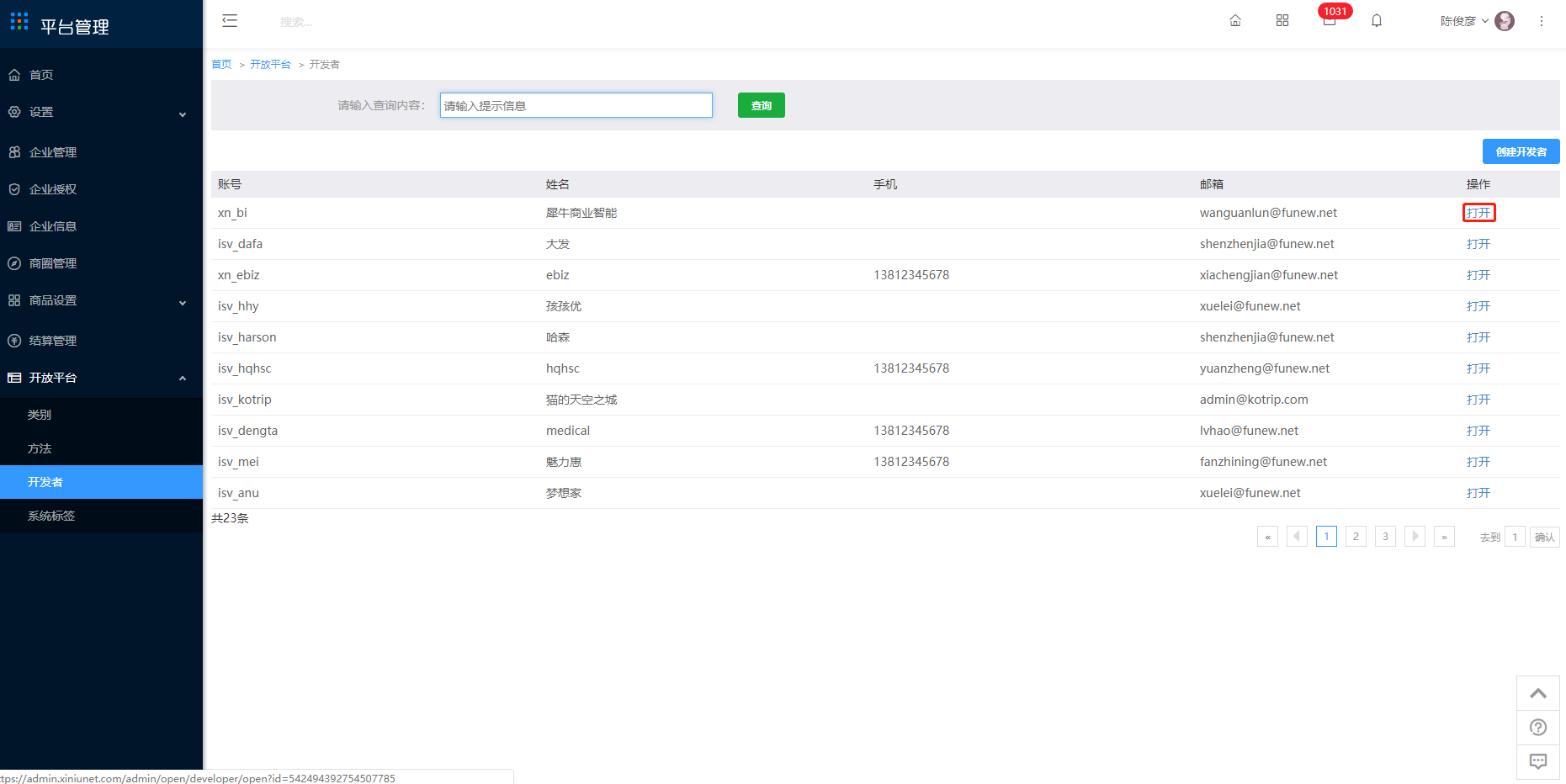Open the message box with the 1031 badge

(x=1330, y=21)
